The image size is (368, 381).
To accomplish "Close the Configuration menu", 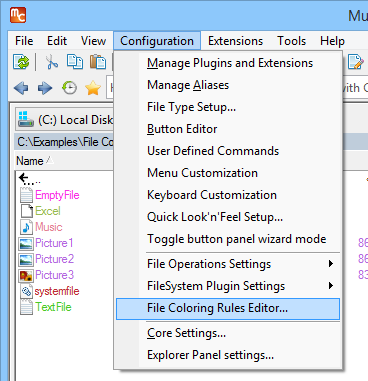I will [x=157, y=41].
